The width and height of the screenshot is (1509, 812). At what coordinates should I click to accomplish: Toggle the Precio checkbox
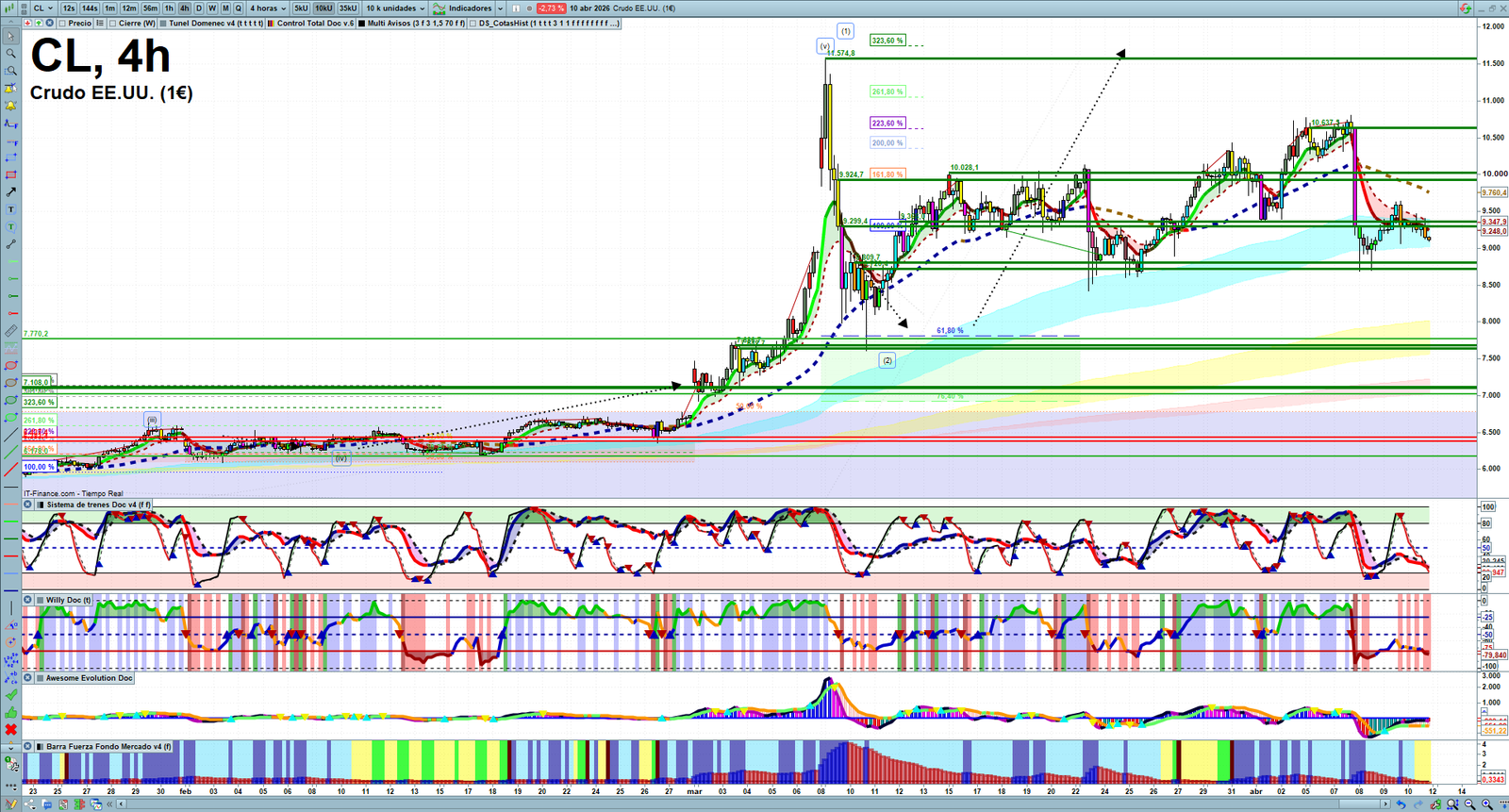tap(64, 23)
